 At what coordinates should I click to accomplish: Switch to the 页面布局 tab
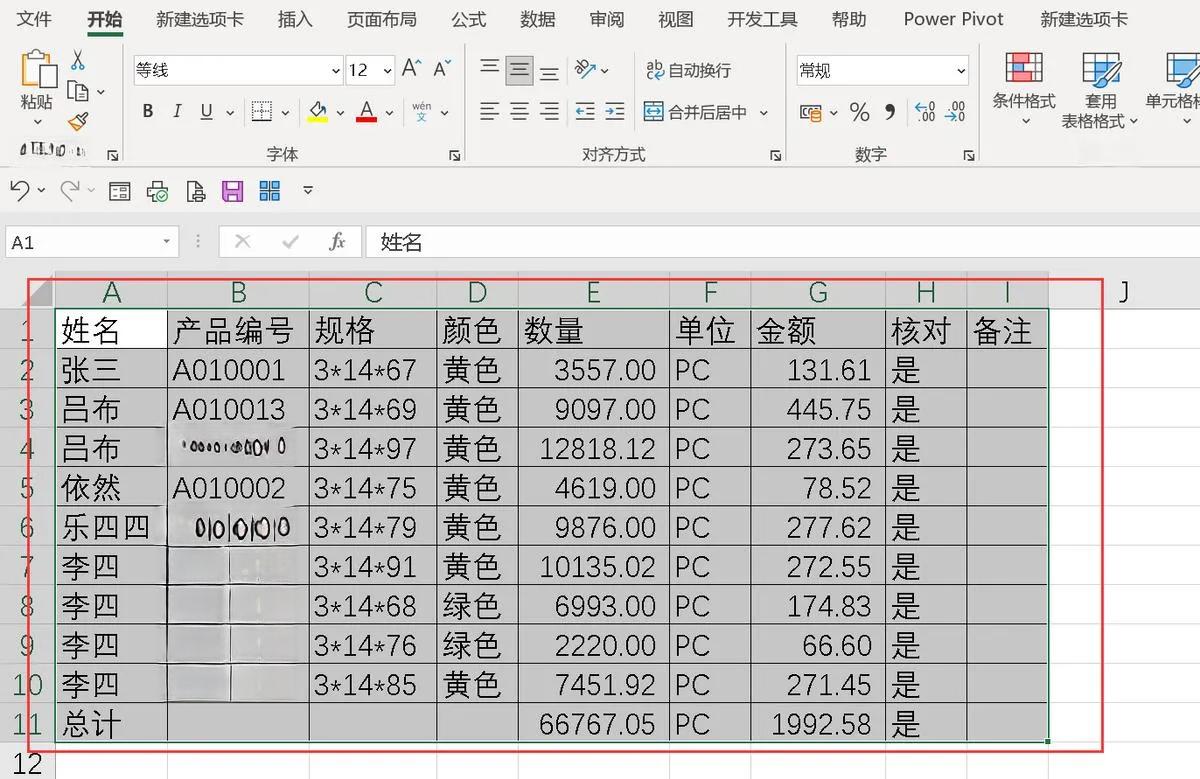coord(382,19)
